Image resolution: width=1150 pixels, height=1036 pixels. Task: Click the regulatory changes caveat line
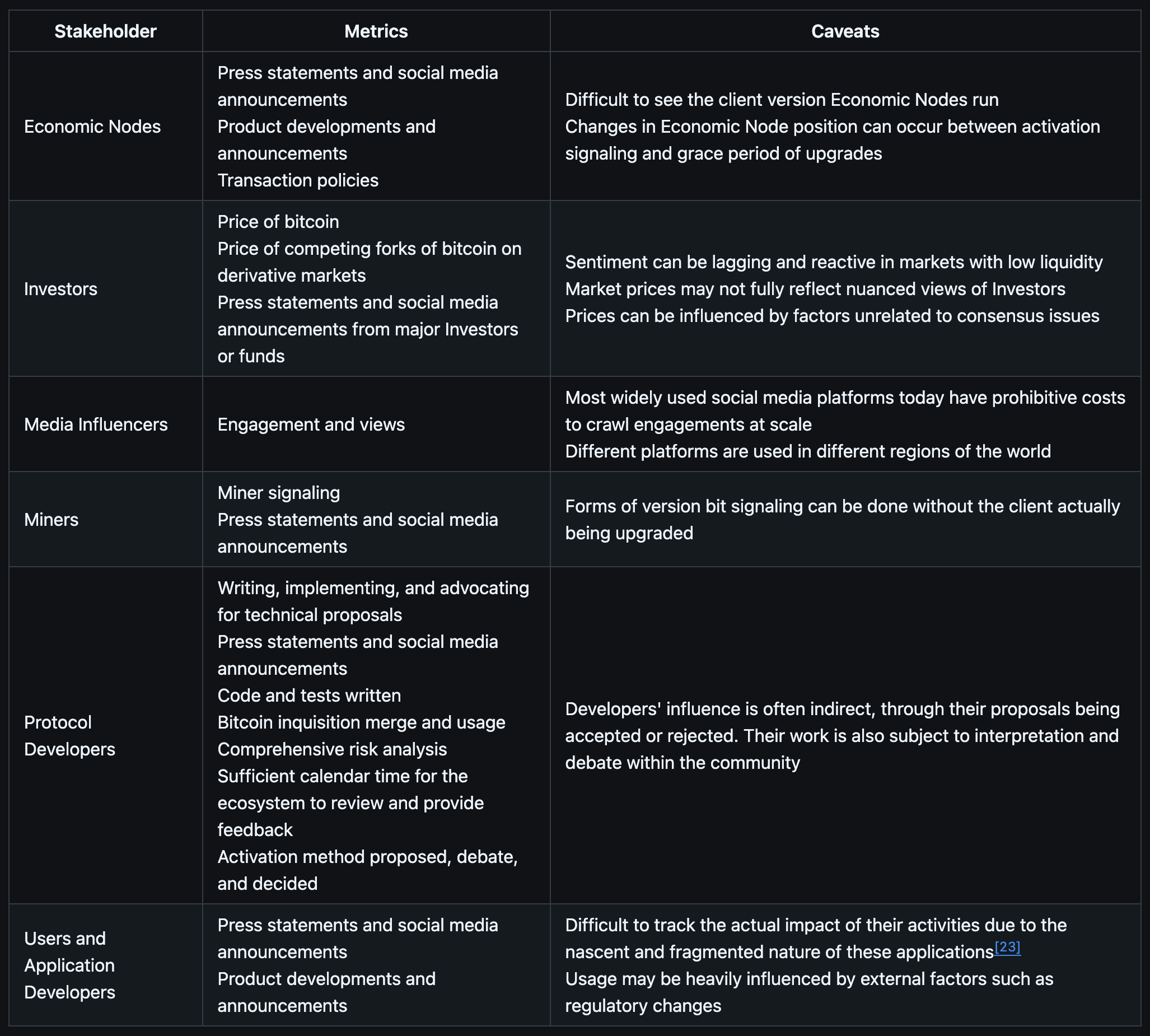[x=643, y=1005]
